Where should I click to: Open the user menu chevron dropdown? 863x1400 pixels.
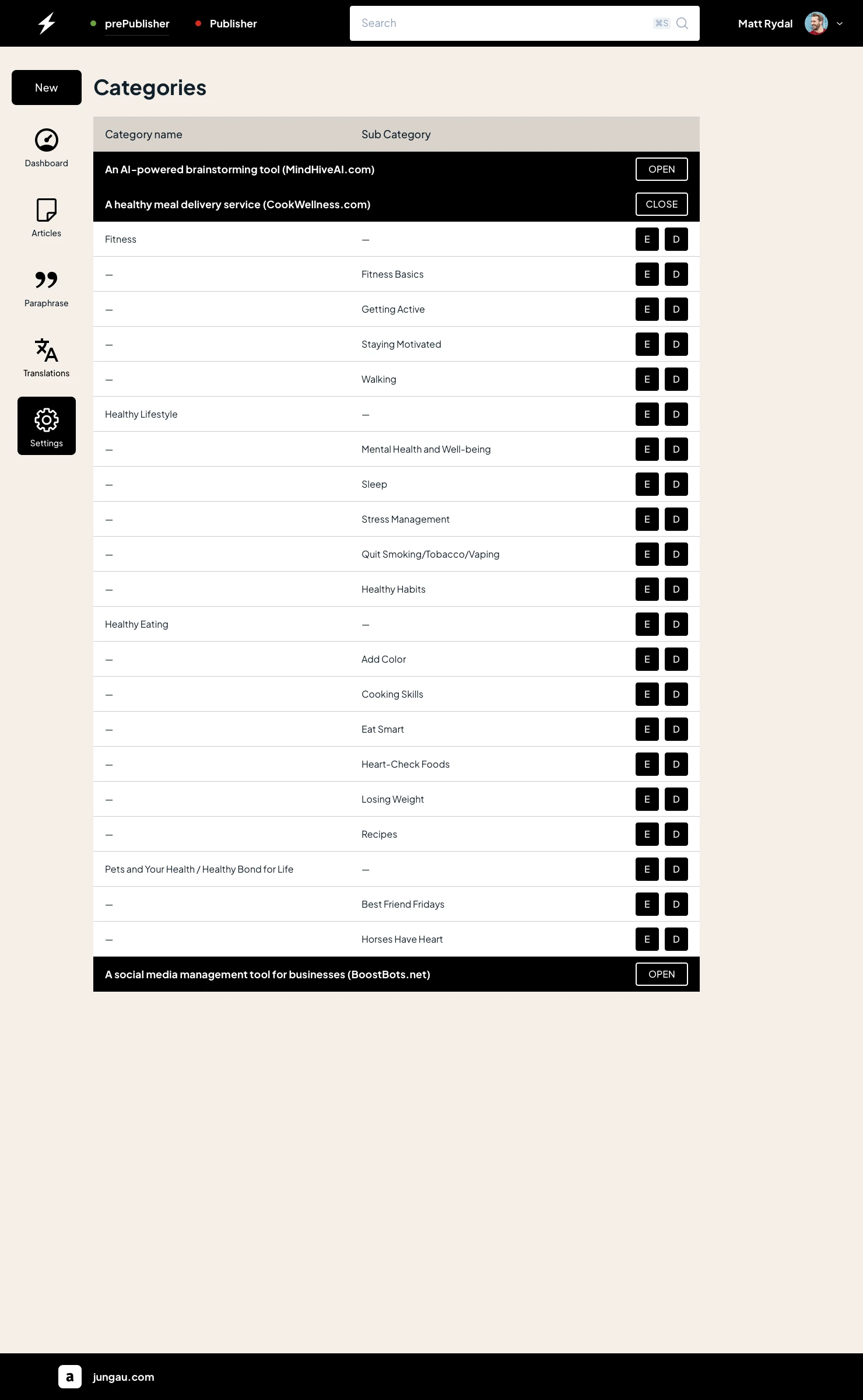click(840, 23)
